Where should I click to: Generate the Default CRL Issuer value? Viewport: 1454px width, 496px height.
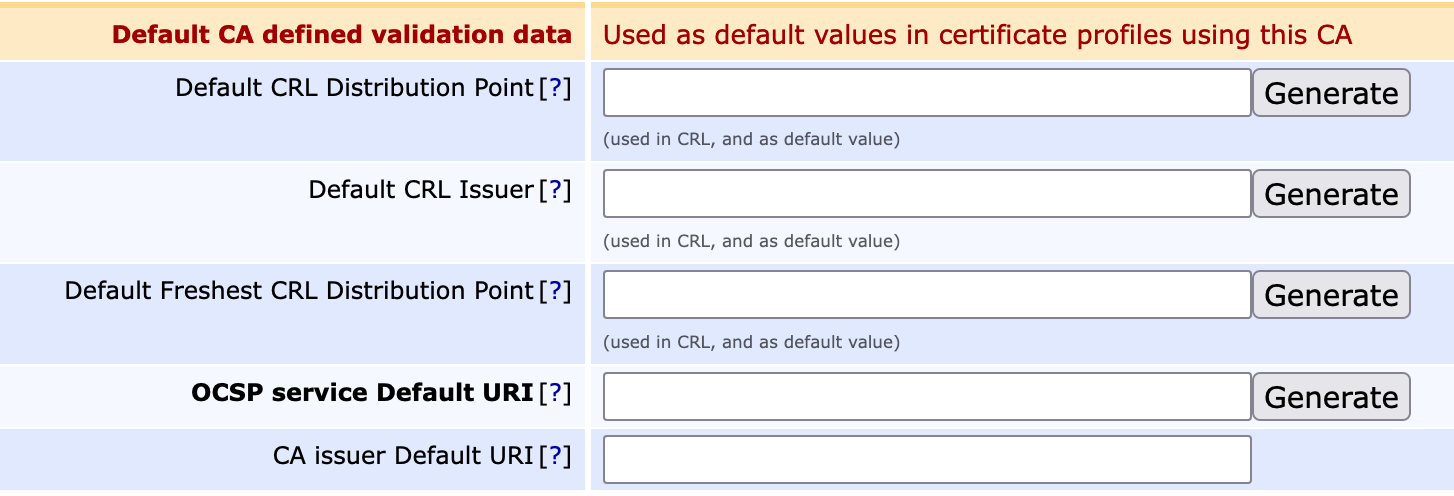pos(1331,194)
